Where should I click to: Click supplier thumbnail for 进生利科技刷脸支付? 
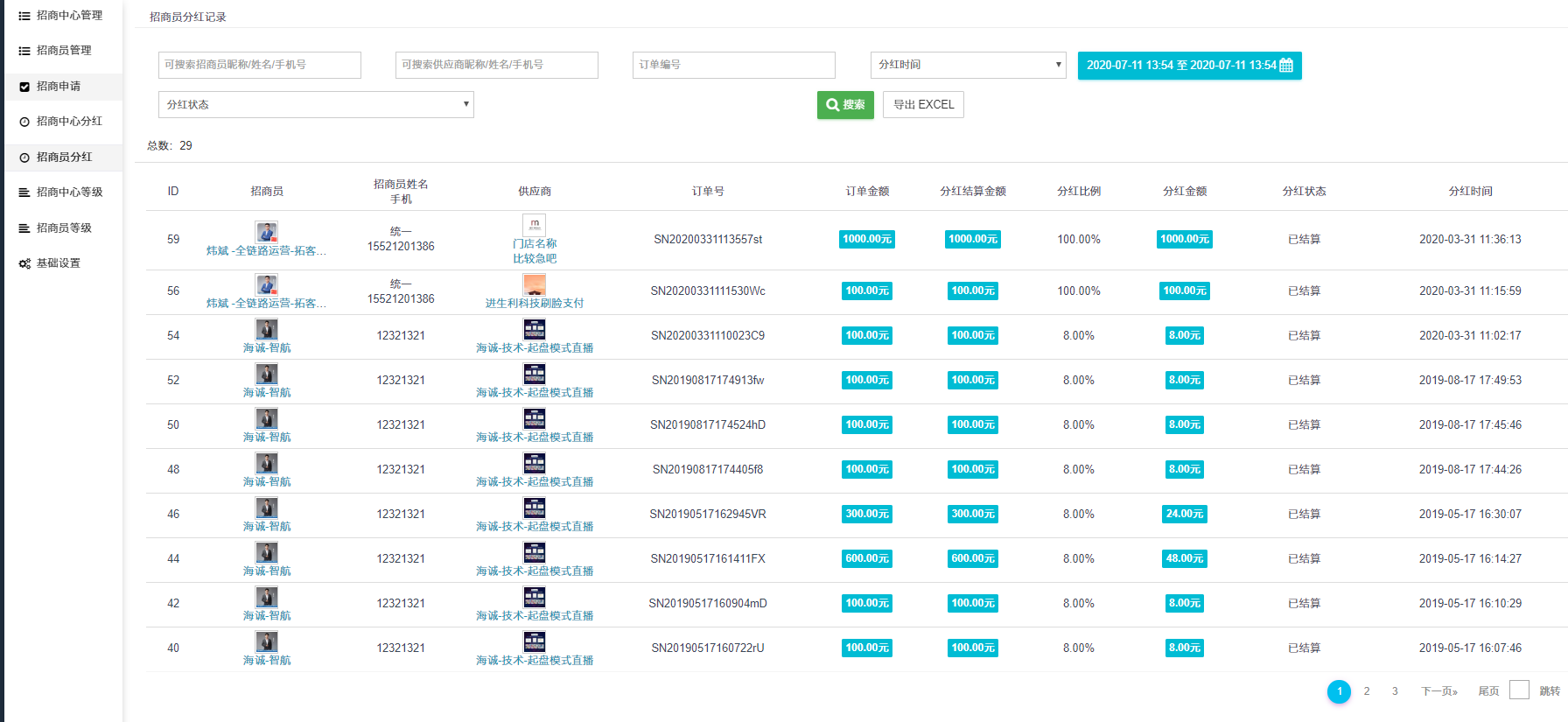click(534, 284)
